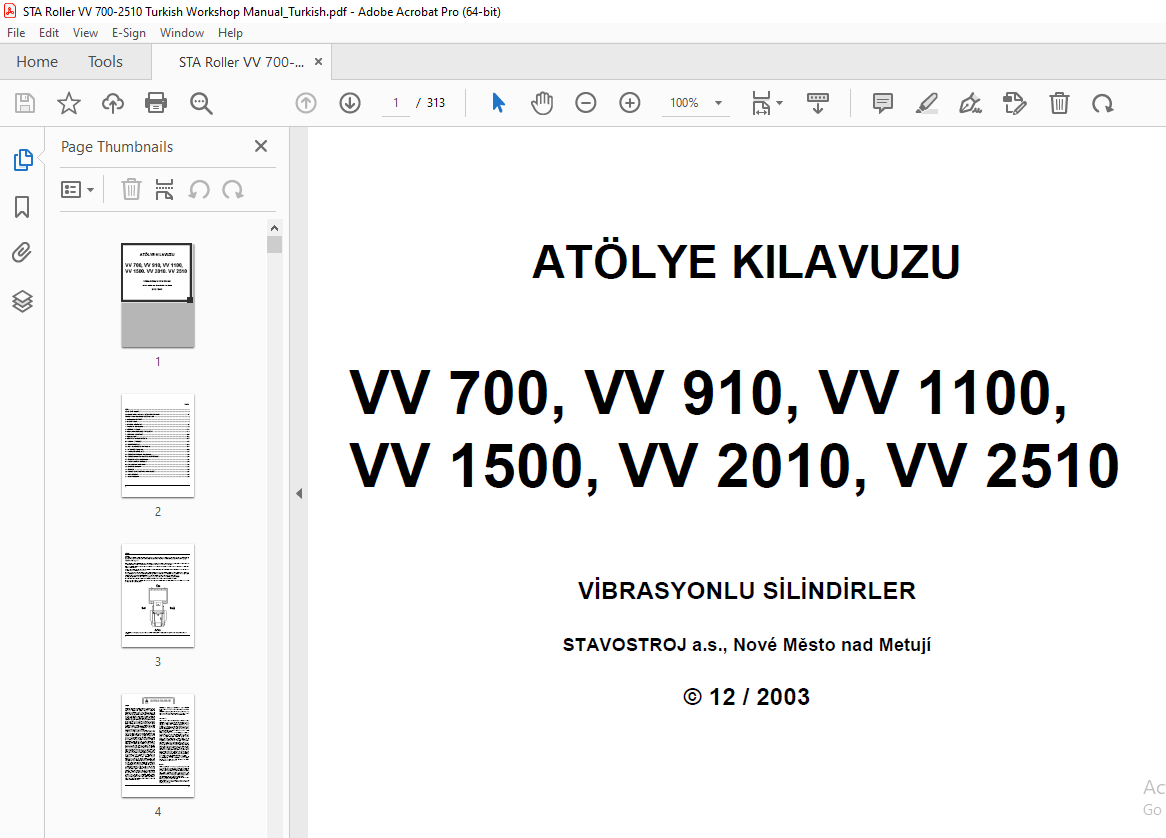Screen dimensions: 1166x838
Task: Zoom in with the plus button
Action: [630, 103]
